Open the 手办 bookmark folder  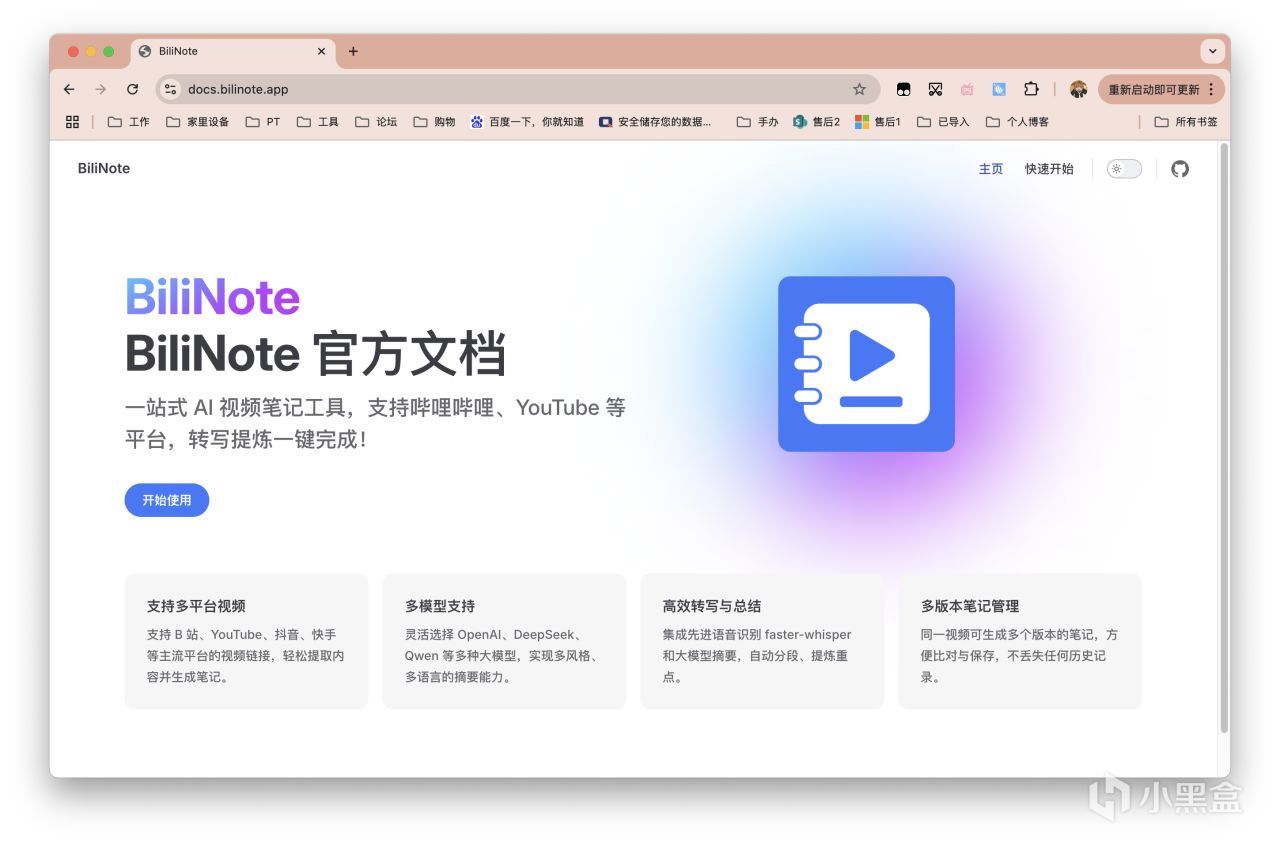pyautogui.click(x=758, y=122)
